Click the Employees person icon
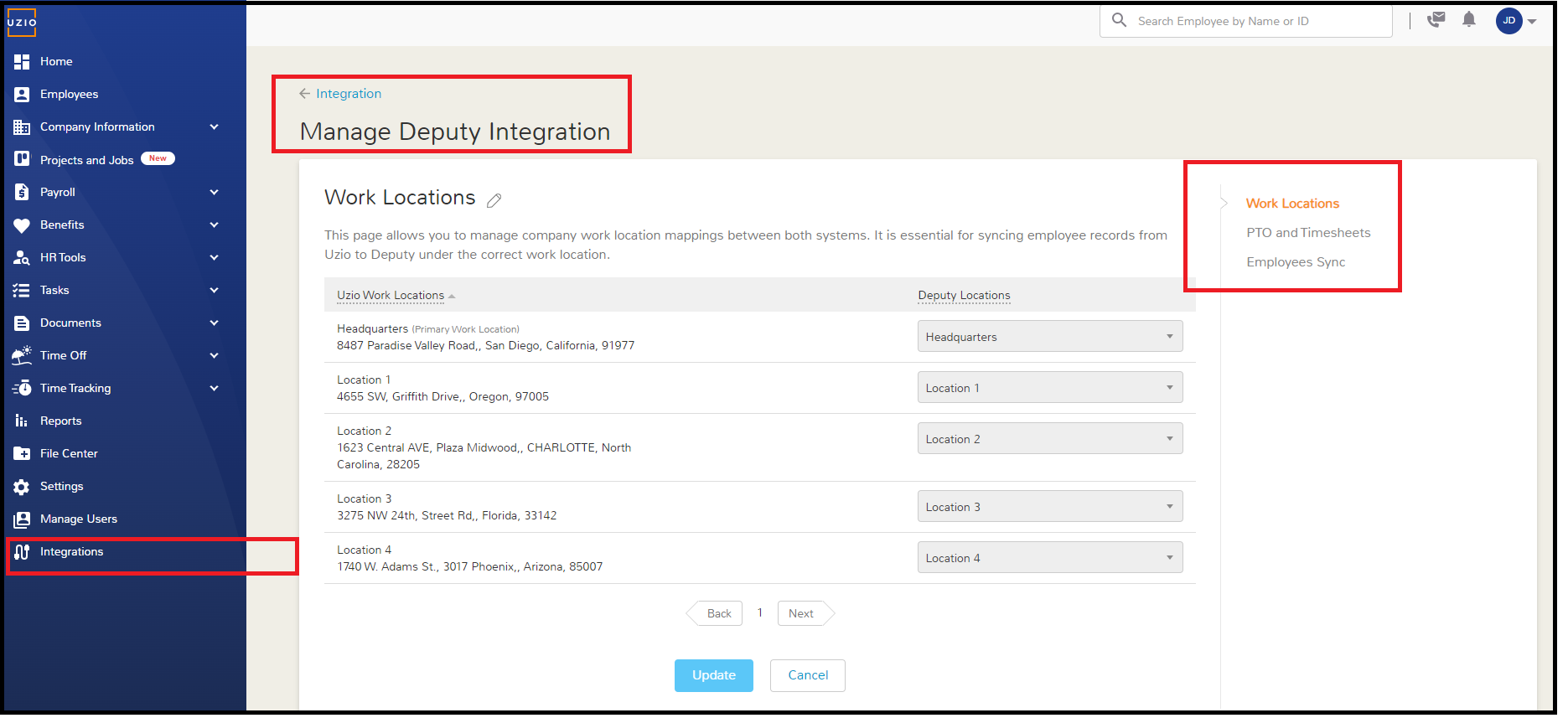This screenshot has width=1568, height=718. (x=22, y=95)
